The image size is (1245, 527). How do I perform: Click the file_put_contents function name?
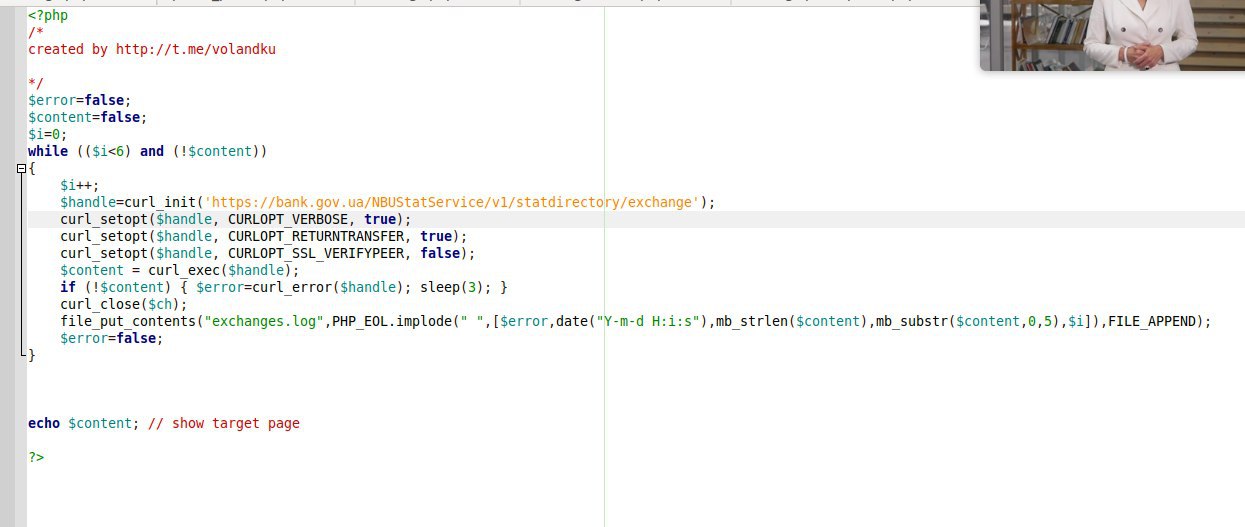(x=128, y=321)
